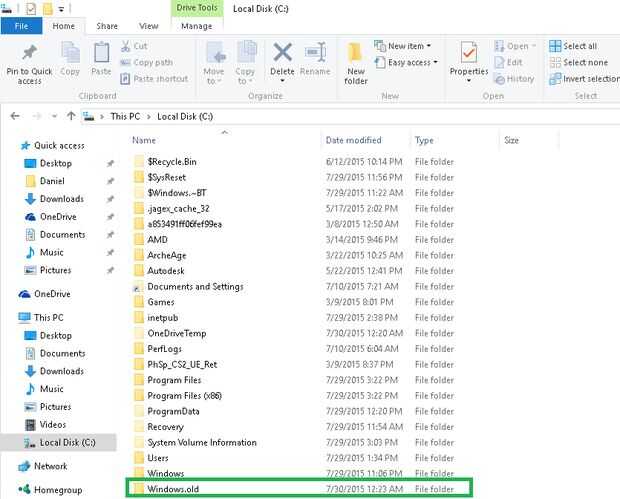Click Select none

(x=578, y=62)
